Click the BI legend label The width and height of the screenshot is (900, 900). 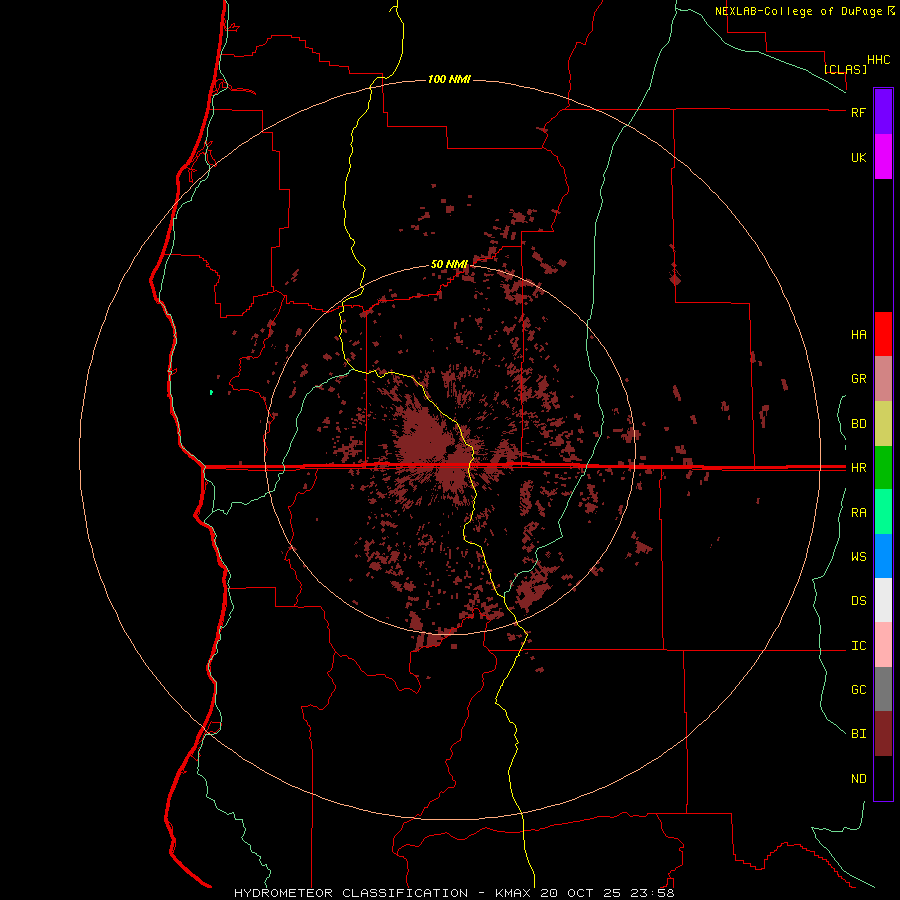[858, 734]
